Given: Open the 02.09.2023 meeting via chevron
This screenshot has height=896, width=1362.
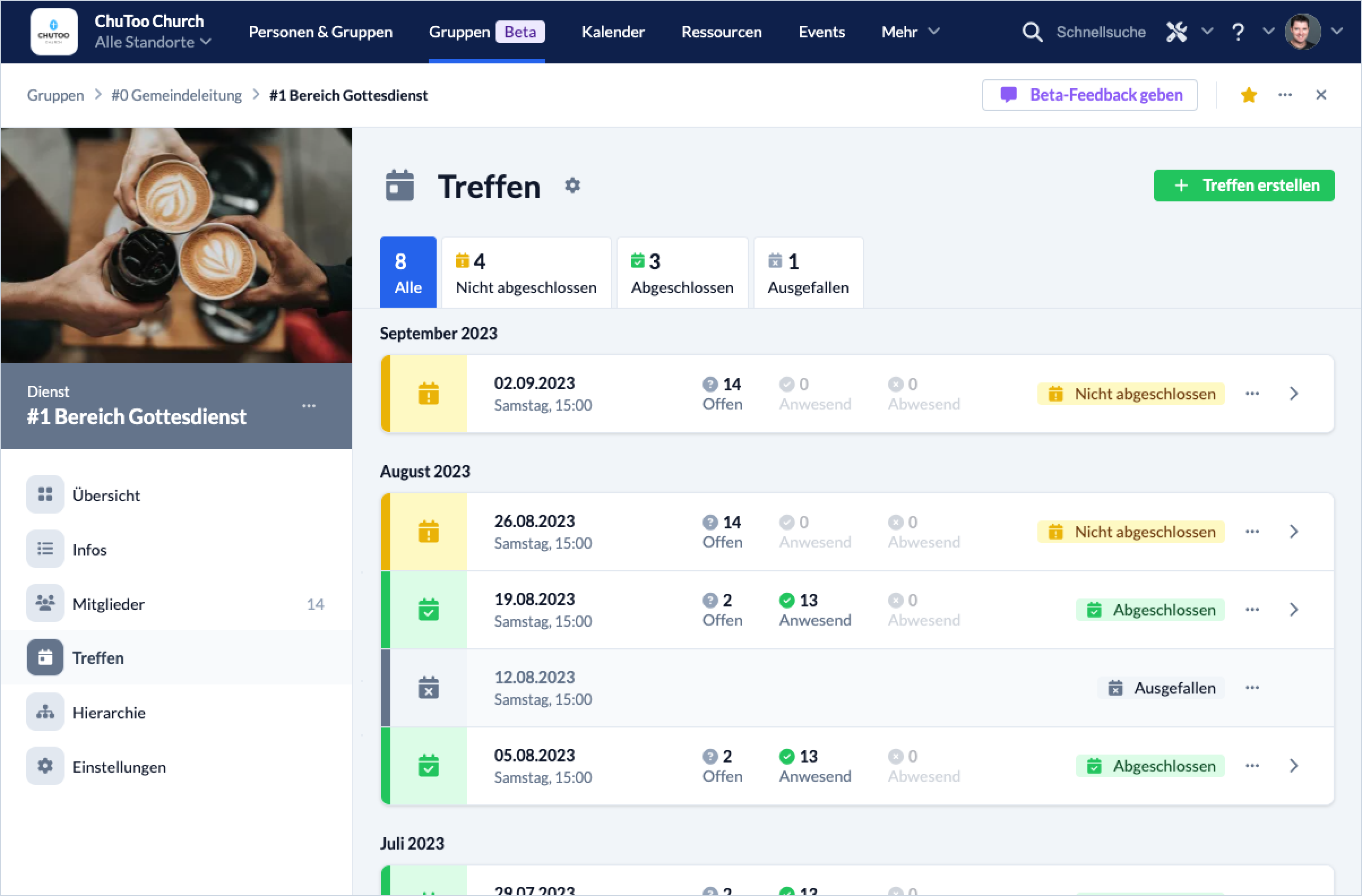Looking at the screenshot, I should [x=1294, y=394].
